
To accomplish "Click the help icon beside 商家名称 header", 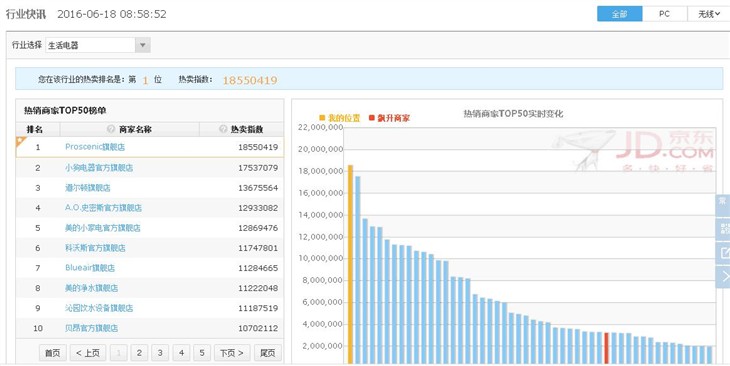I will point(111,129).
